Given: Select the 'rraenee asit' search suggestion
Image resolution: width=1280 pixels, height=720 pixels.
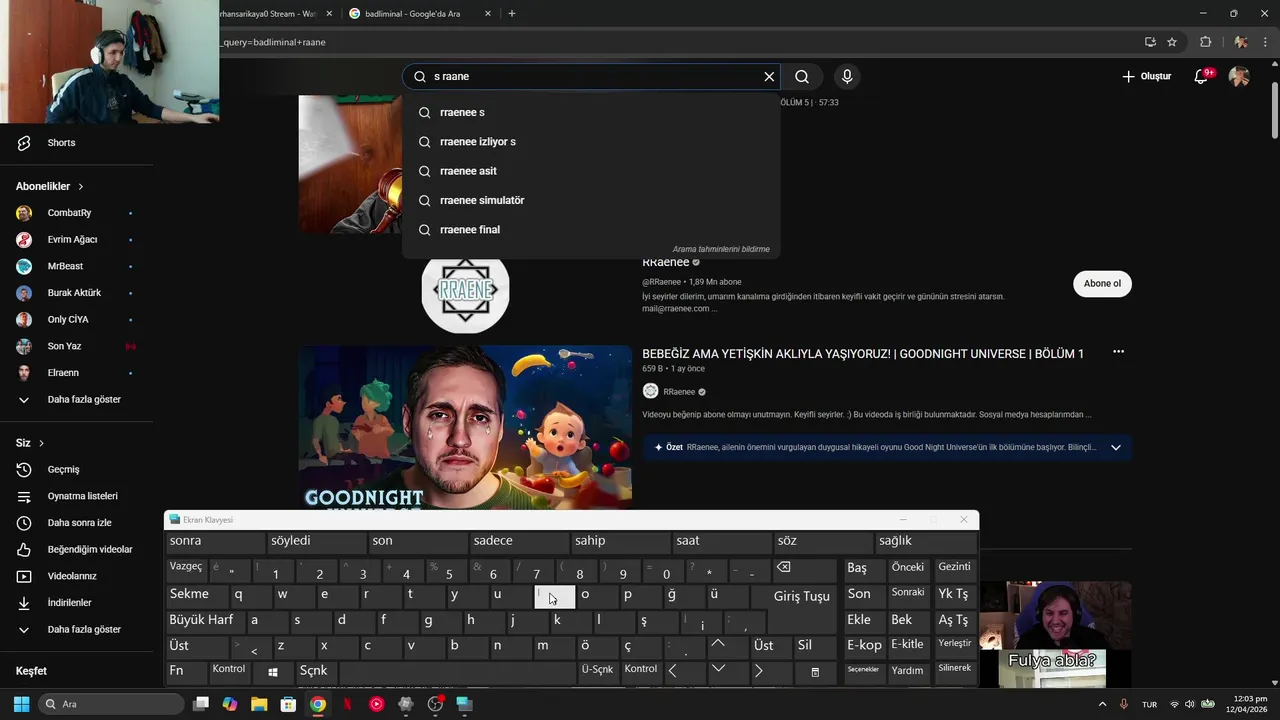Looking at the screenshot, I should [x=591, y=171].
